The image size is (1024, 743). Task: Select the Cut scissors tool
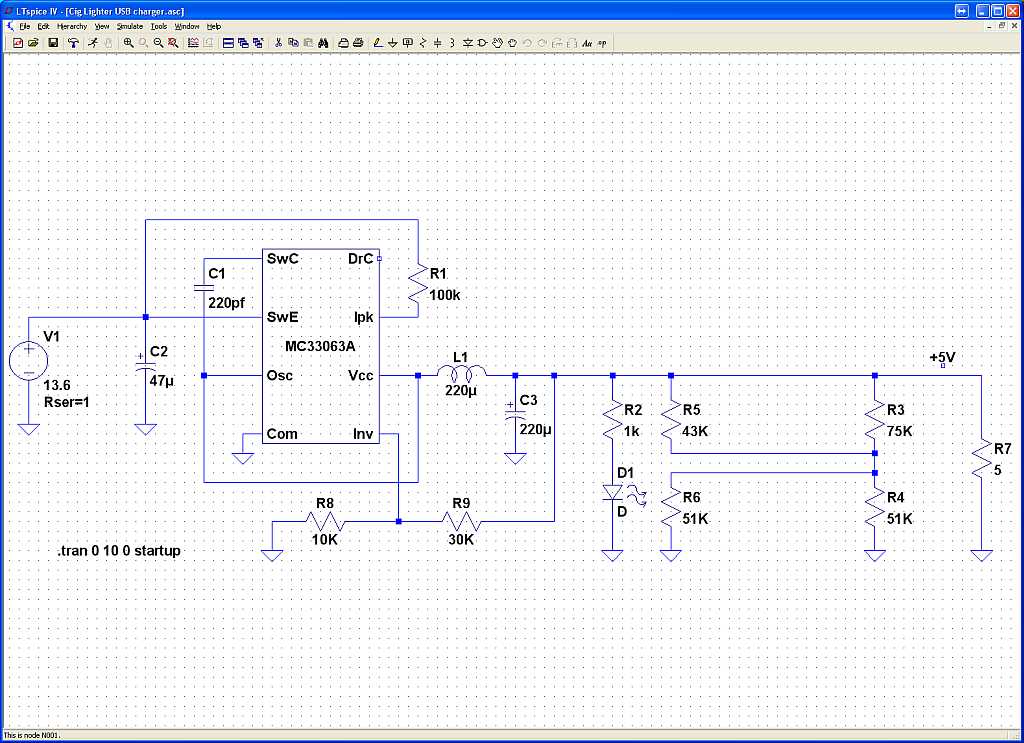point(279,43)
